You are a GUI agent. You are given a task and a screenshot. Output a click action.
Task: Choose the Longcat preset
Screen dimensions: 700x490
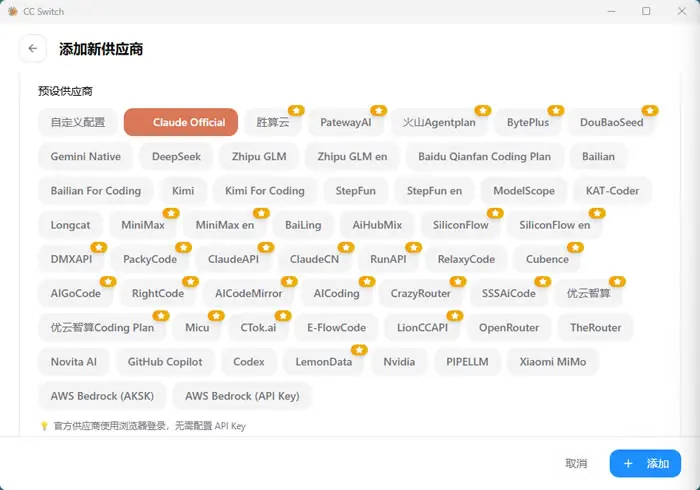click(71, 225)
